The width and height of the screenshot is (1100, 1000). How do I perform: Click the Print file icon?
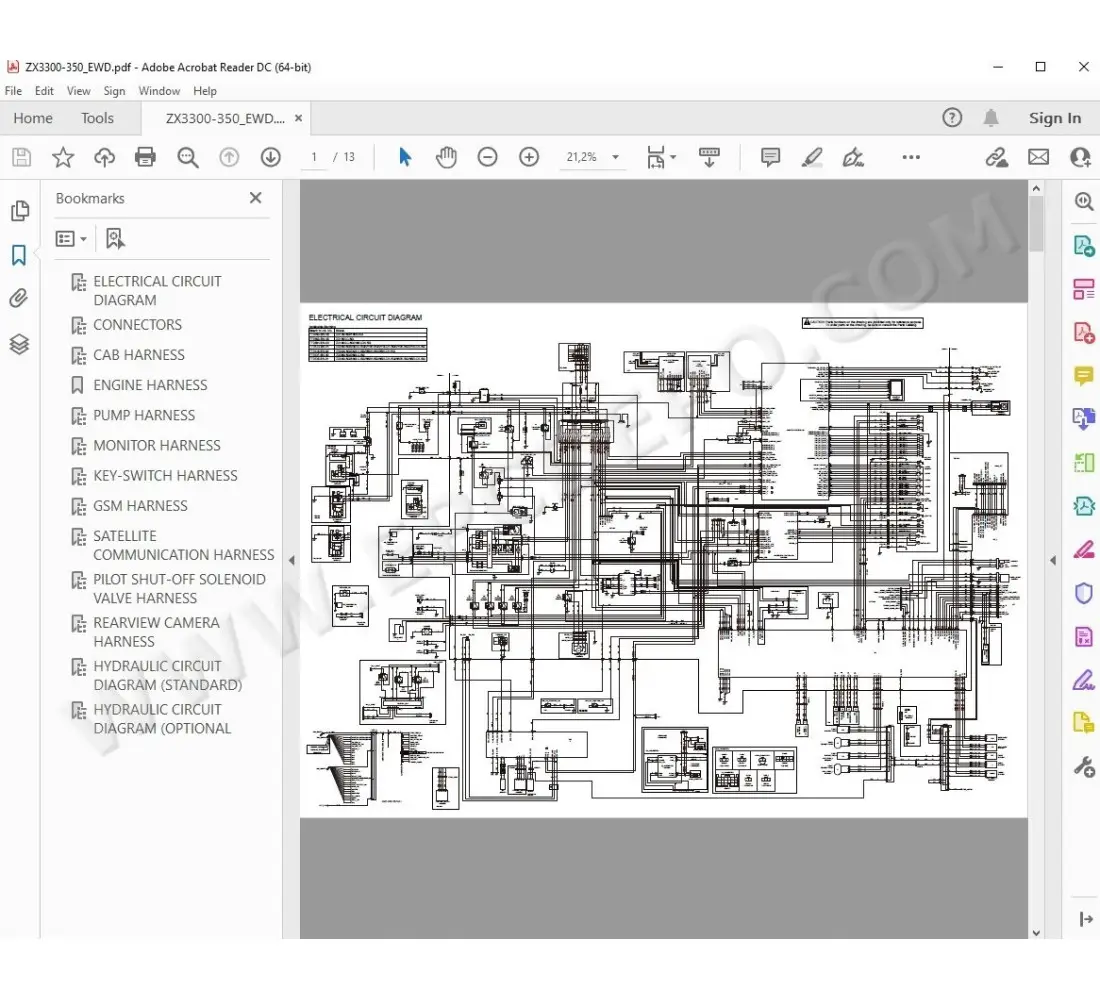pyautogui.click(x=145, y=157)
